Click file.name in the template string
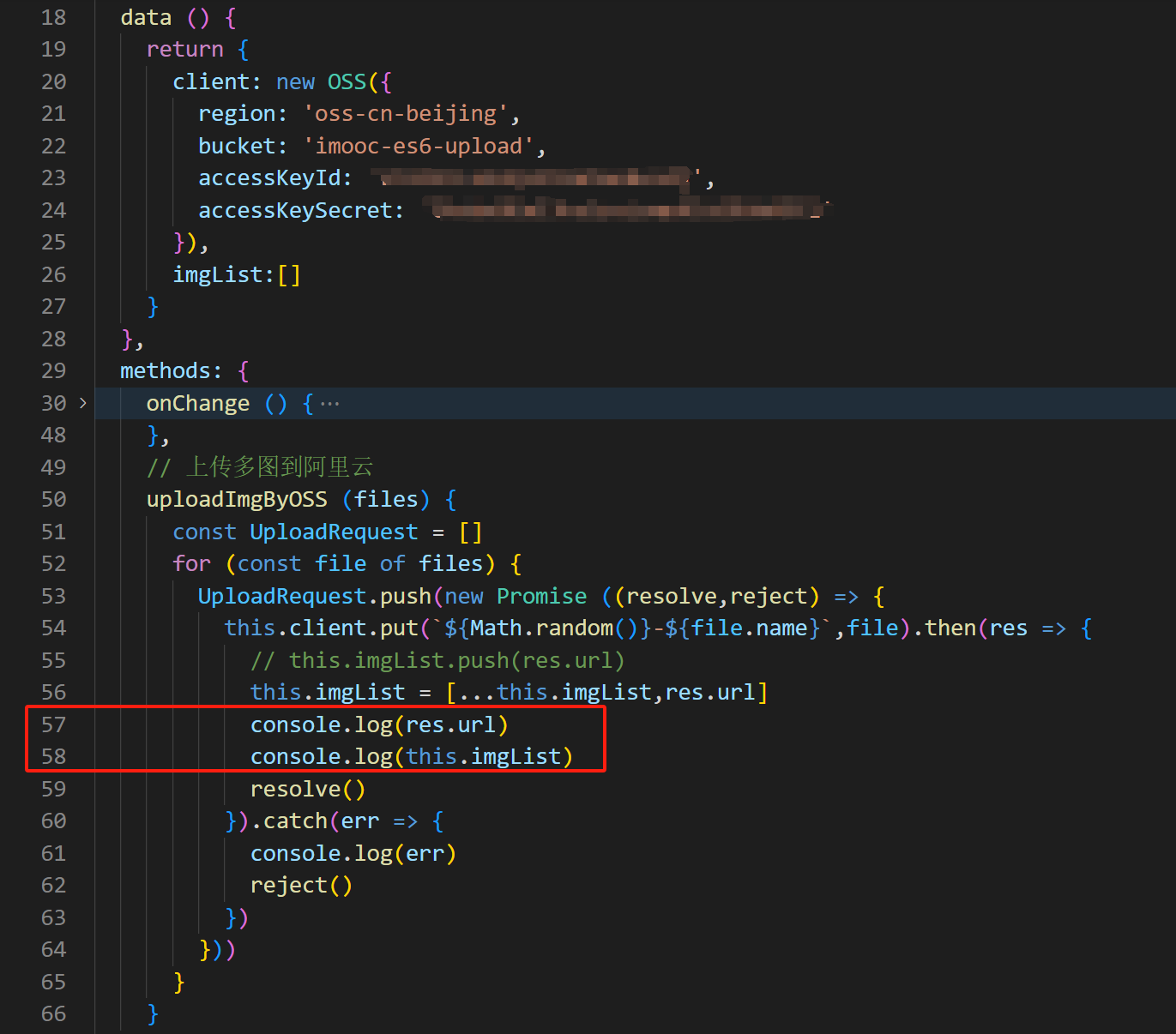Screen dimensions: 1176x1034 tap(750, 628)
